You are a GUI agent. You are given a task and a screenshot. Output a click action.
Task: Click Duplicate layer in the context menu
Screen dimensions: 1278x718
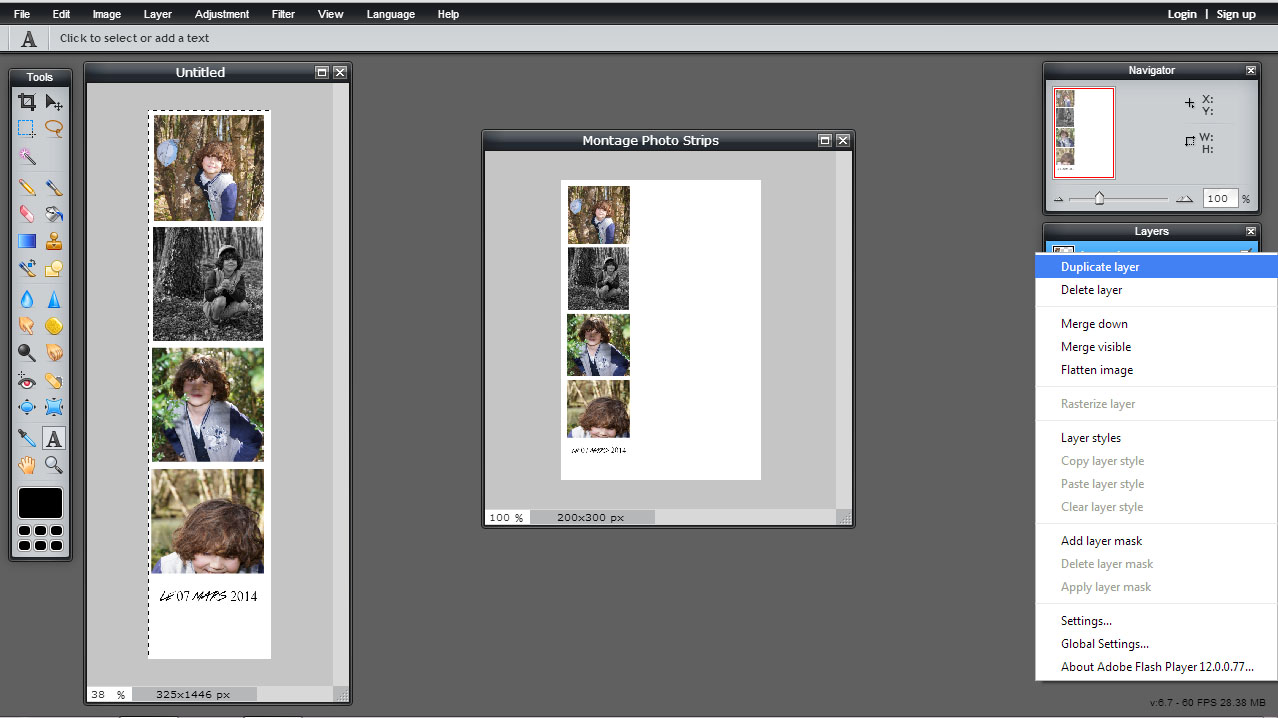coord(1100,267)
